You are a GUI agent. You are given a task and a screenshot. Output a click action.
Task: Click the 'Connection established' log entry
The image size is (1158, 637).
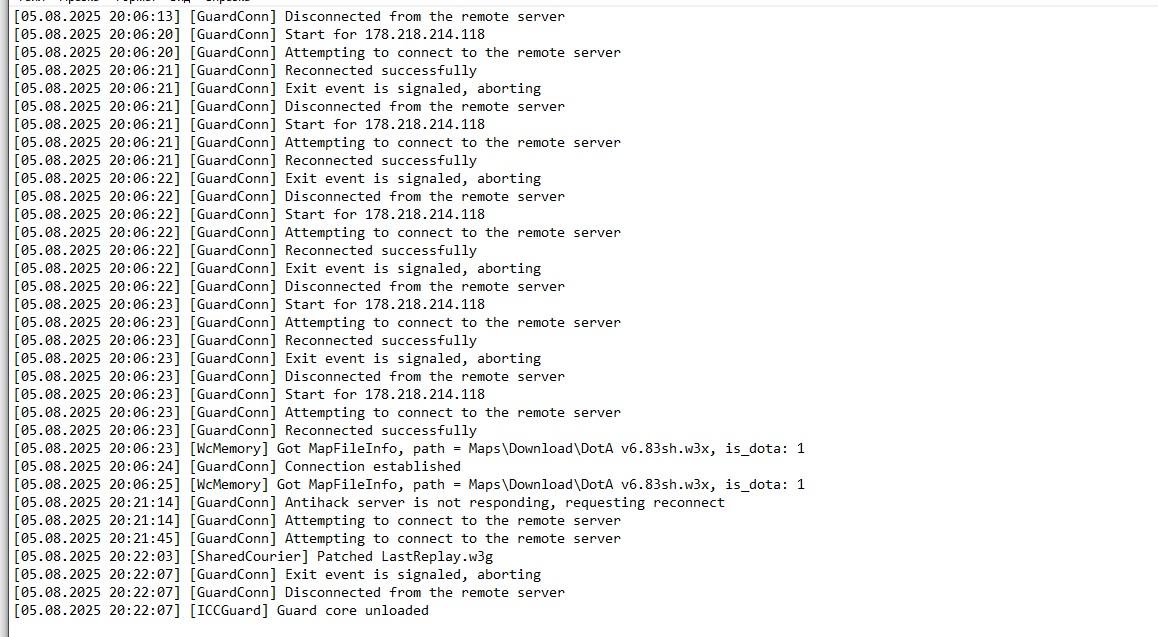[x=237, y=466]
